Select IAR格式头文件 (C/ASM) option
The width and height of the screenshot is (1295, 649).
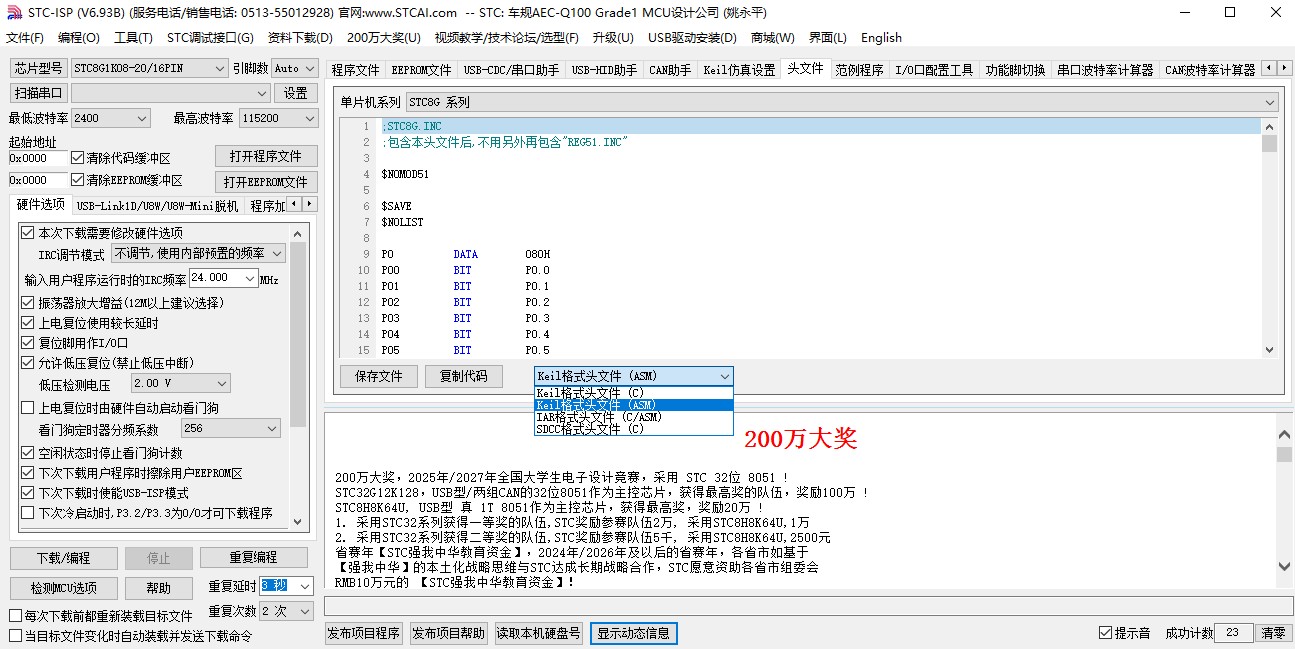[x=634, y=417]
